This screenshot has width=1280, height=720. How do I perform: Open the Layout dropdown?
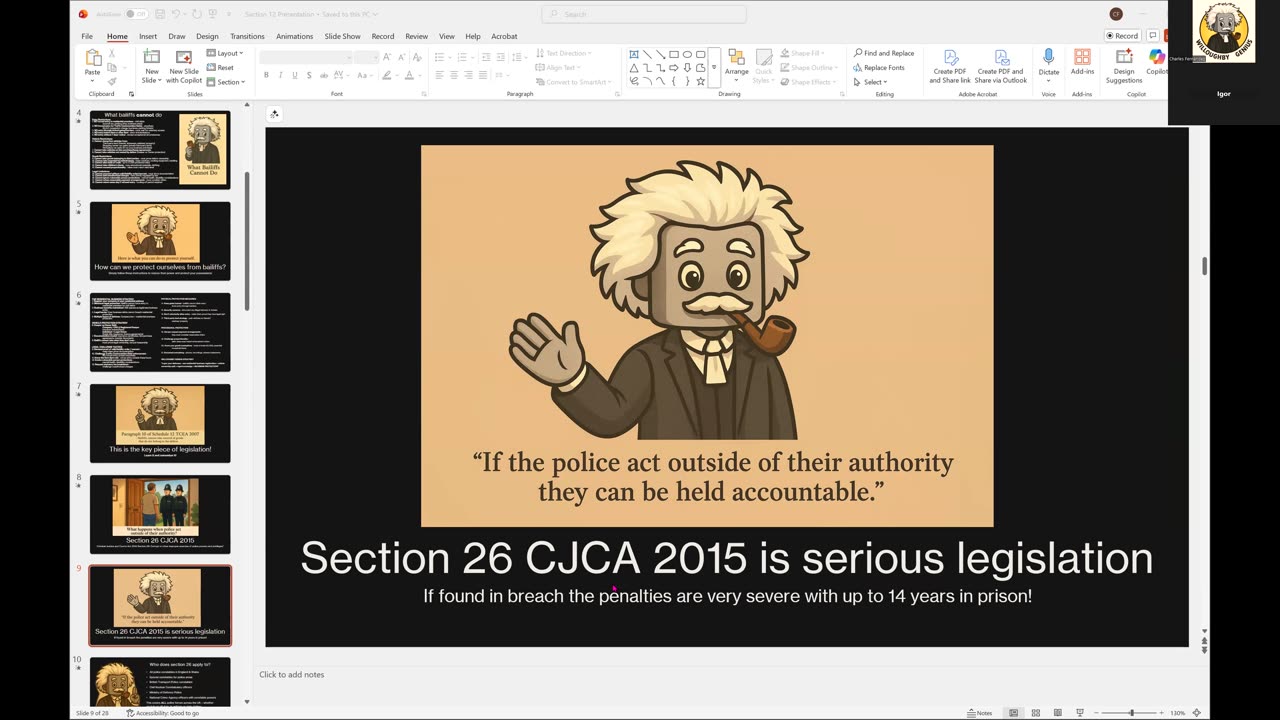(x=225, y=53)
